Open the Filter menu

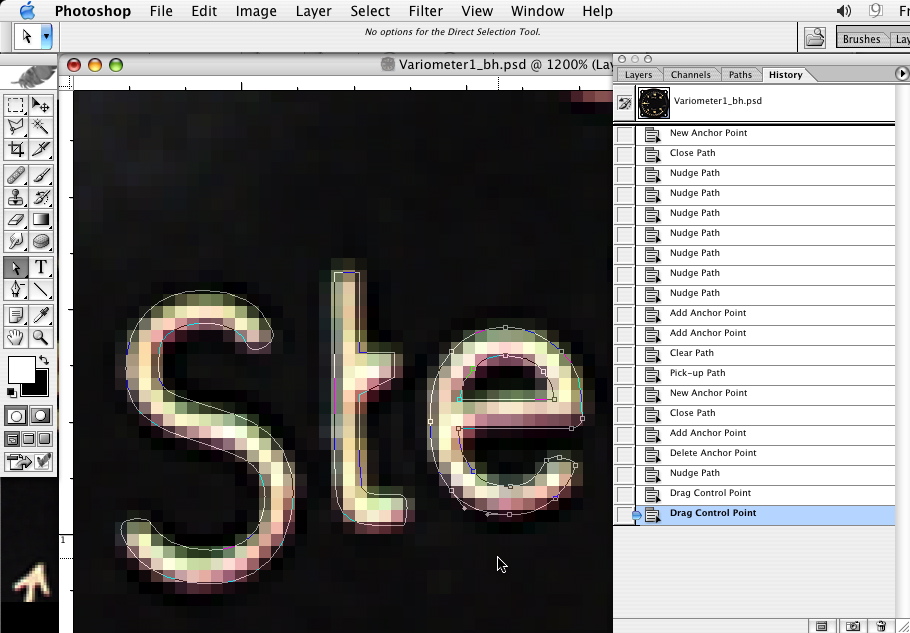pos(425,11)
